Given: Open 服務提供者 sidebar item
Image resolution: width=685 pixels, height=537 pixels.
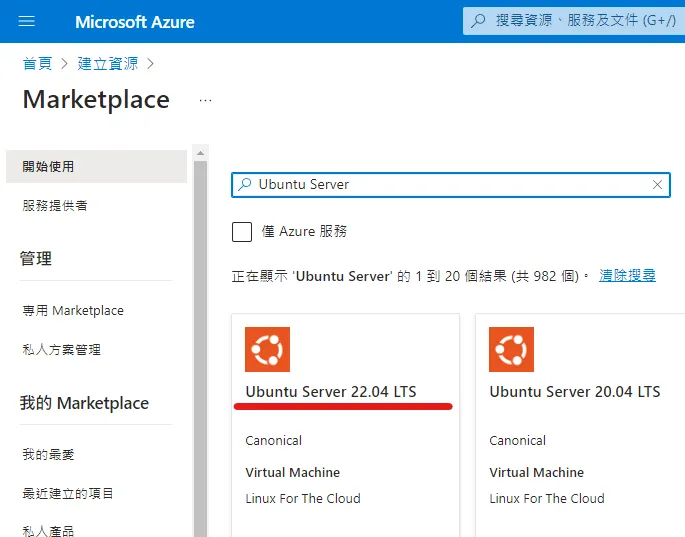Looking at the screenshot, I should coord(55,206).
